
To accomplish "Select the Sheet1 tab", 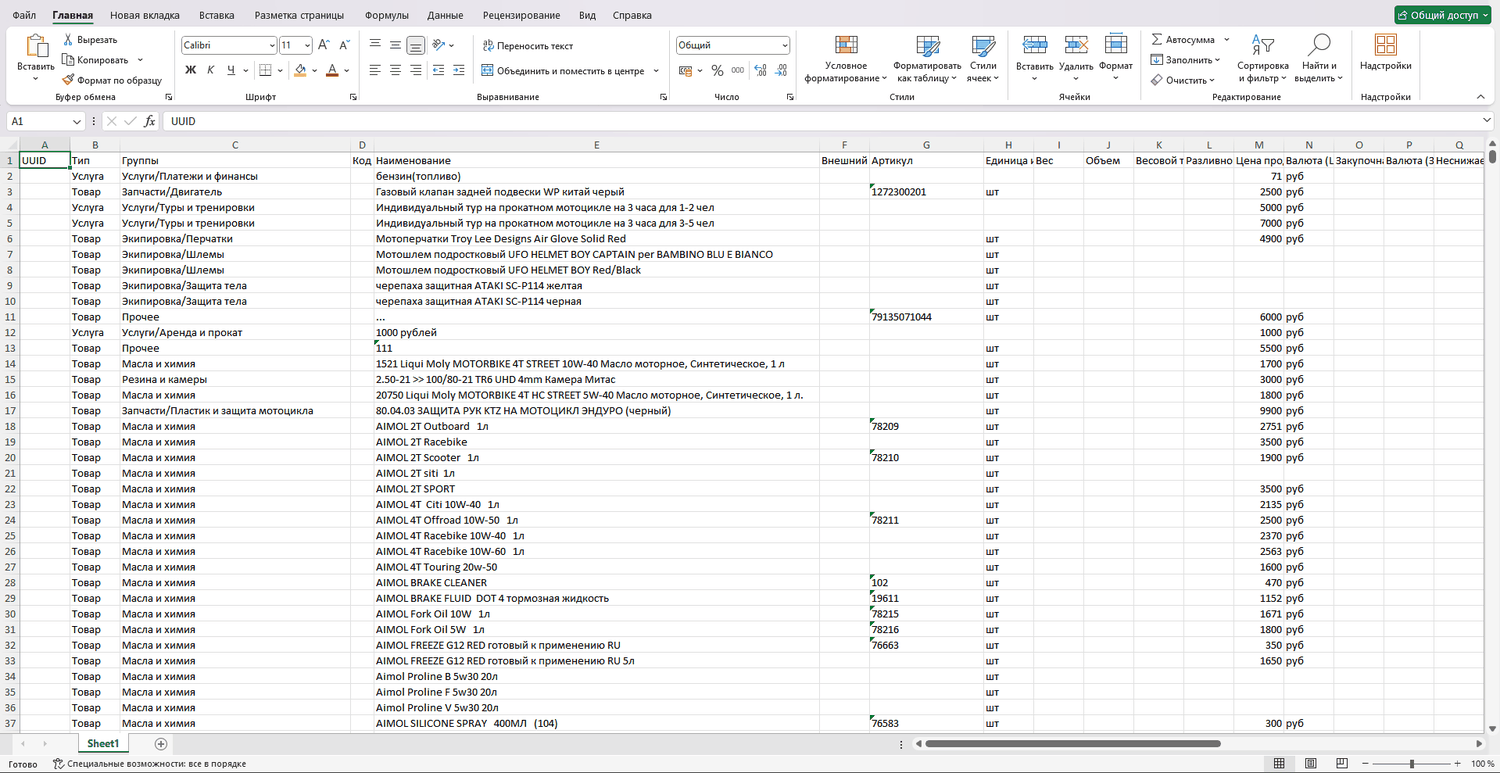I will pyautogui.click(x=103, y=744).
